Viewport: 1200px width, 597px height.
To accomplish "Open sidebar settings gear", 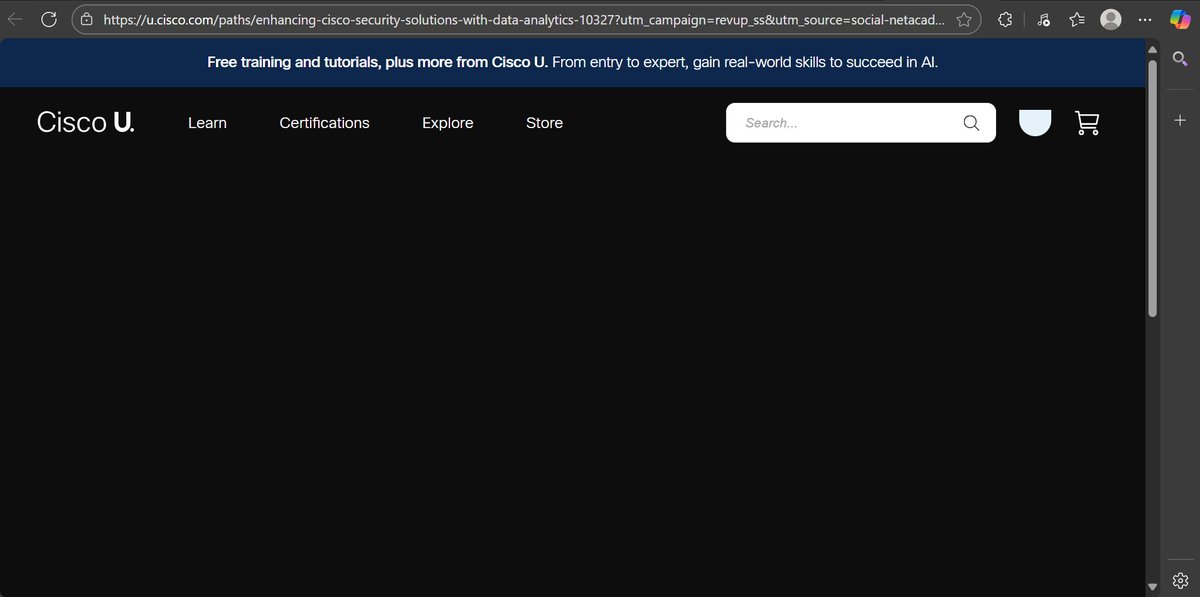I will click(1180, 580).
